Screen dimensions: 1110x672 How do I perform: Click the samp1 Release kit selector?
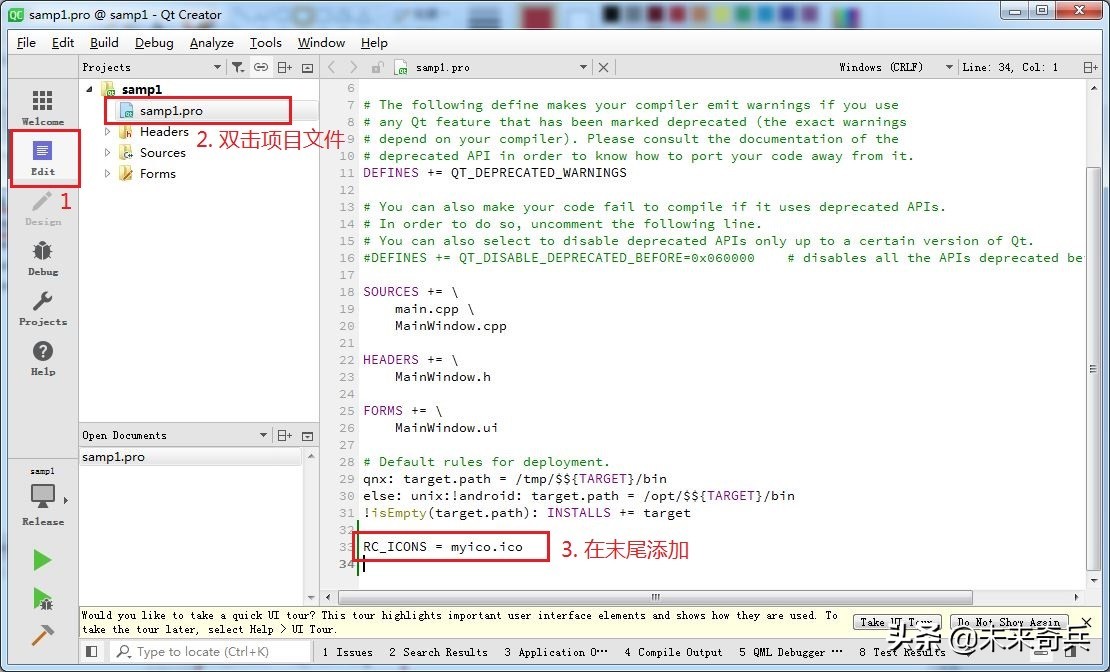pyautogui.click(x=42, y=497)
